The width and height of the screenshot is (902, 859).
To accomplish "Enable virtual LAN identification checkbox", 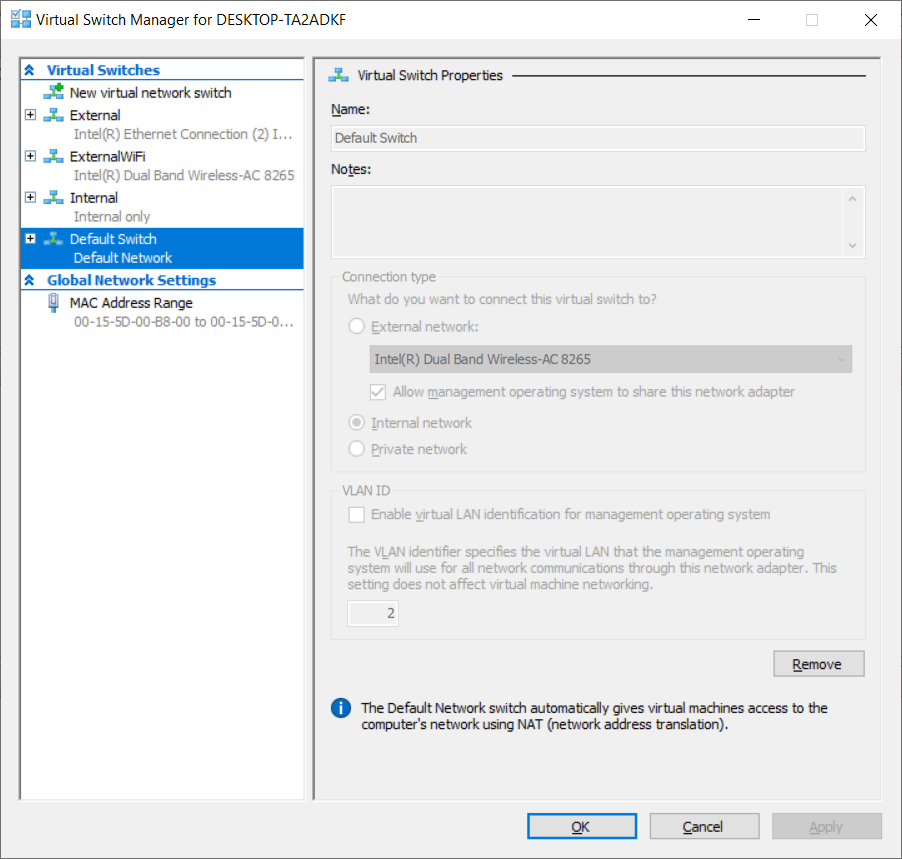I will (356, 514).
